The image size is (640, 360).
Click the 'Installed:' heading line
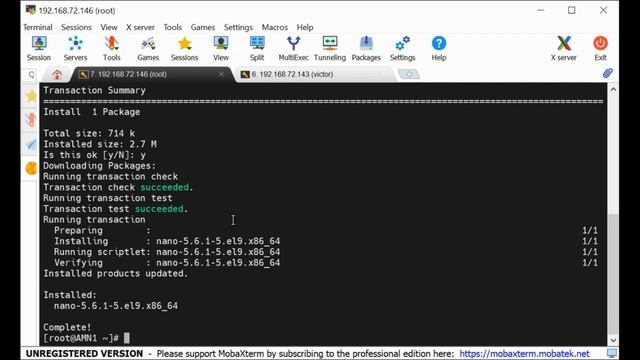tap(70, 295)
